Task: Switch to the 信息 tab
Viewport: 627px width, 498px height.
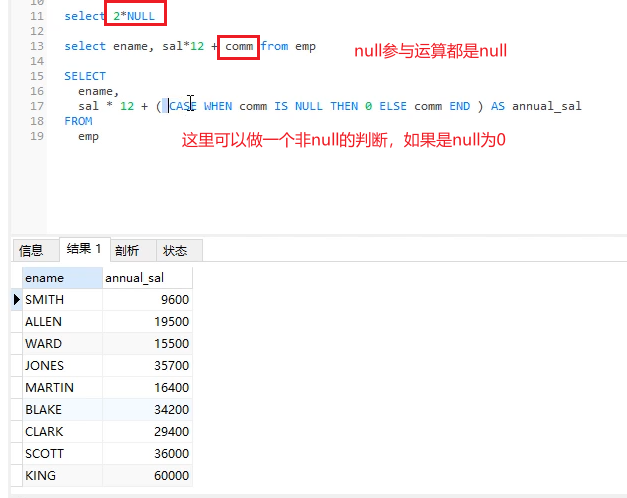Action: click(36, 250)
